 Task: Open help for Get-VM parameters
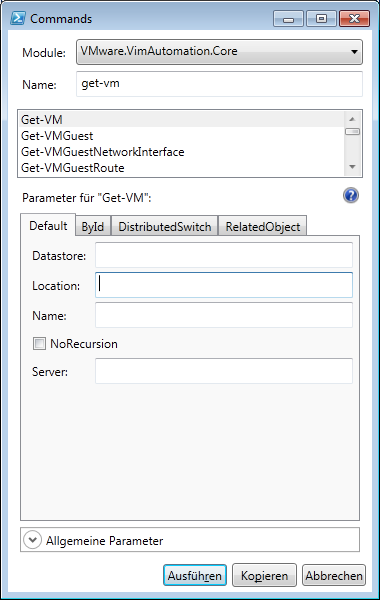tap(351, 196)
